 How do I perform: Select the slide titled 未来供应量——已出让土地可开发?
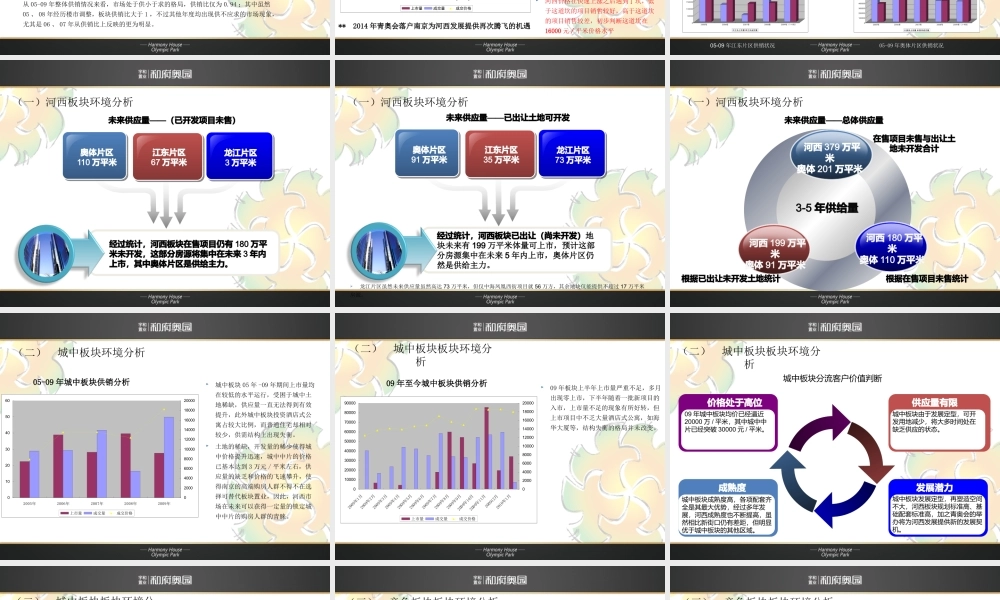(x=500, y=184)
